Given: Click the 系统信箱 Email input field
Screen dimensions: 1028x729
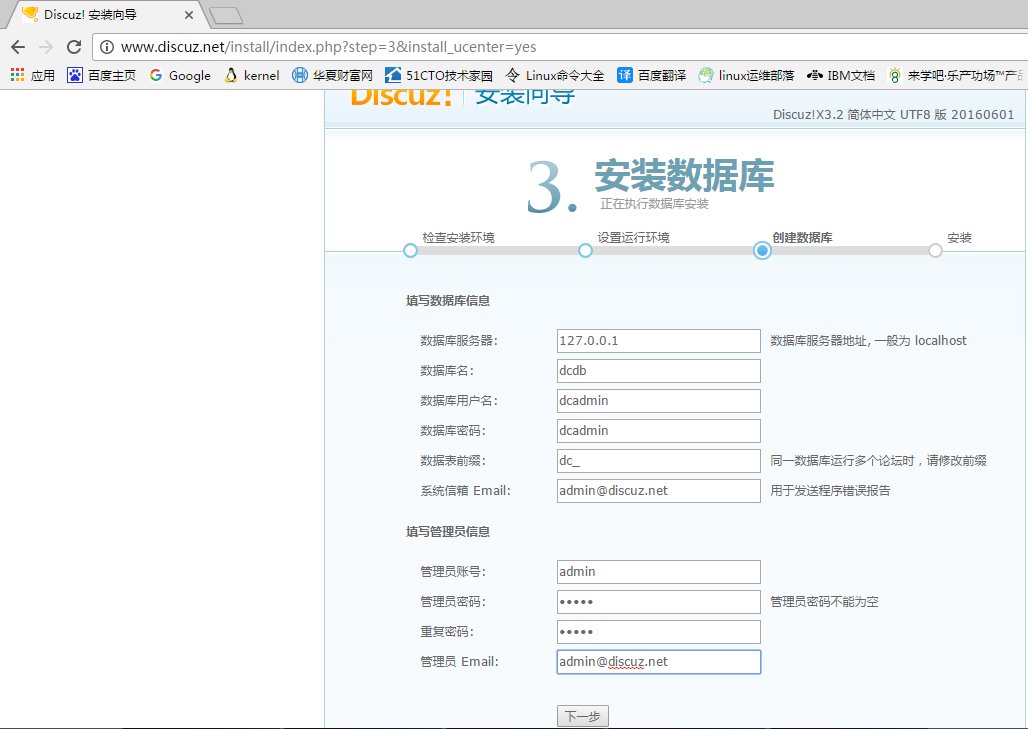Looking at the screenshot, I should [x=659, y=491].
